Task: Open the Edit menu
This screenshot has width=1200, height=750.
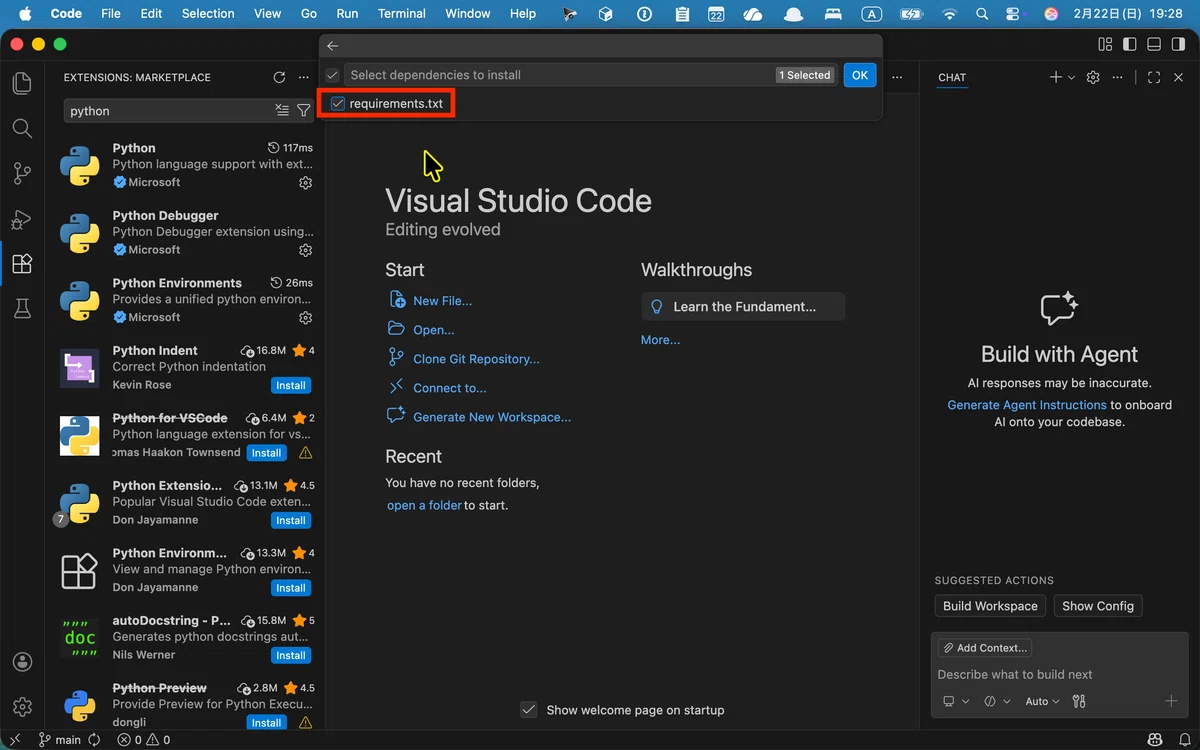Action: point(151,14)
